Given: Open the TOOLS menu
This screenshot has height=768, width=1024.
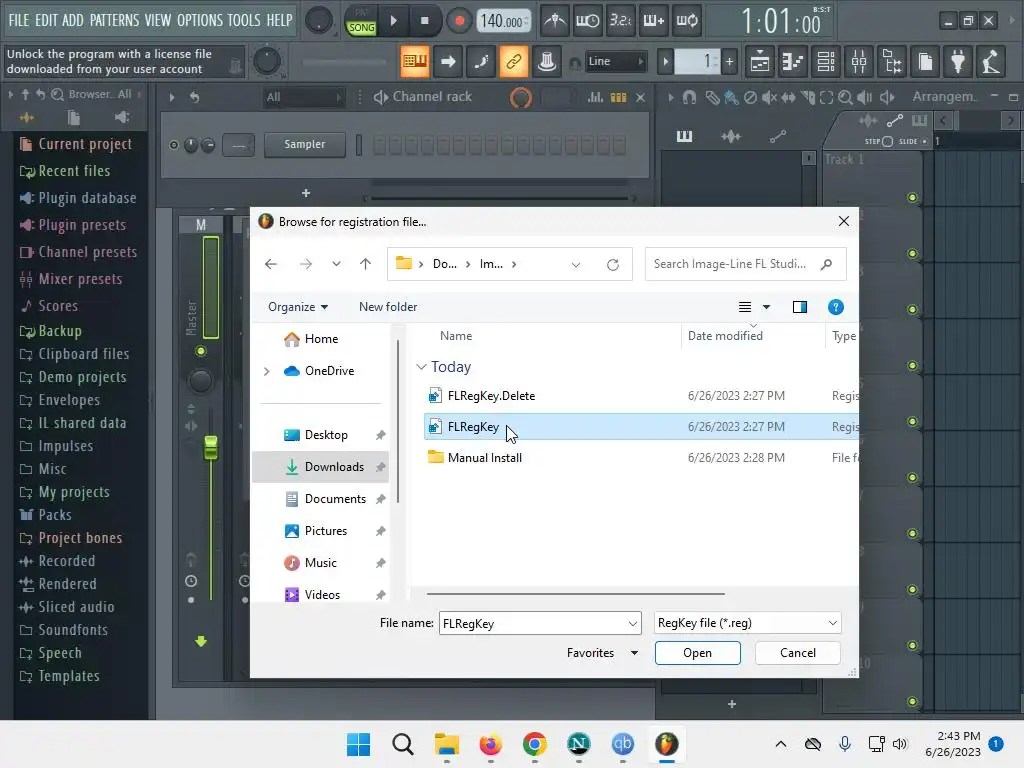Looking at the screenshot, I should pos(244,20).
